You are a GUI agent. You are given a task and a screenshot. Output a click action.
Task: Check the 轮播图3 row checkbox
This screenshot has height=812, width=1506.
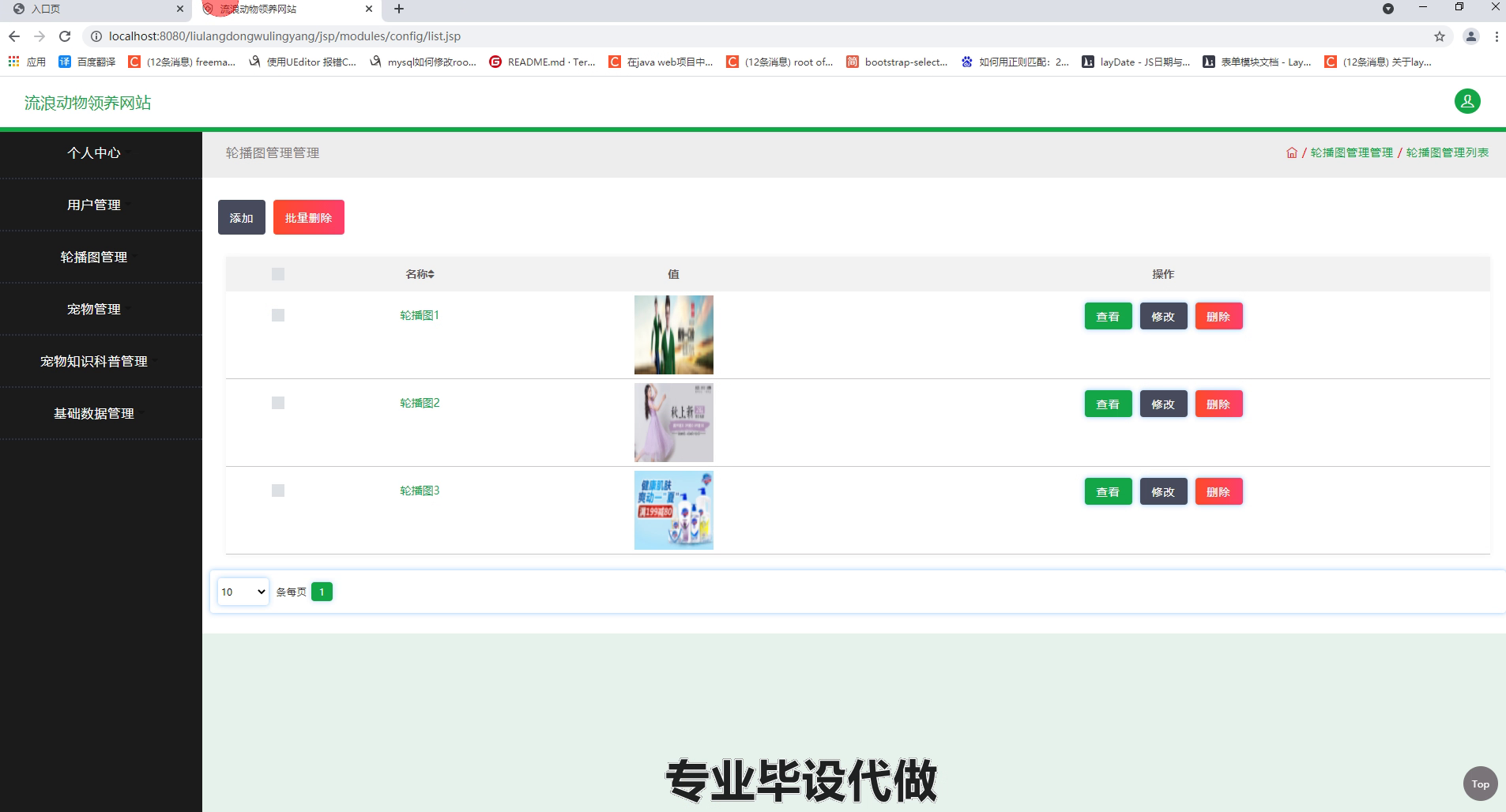tap(278, 491)
